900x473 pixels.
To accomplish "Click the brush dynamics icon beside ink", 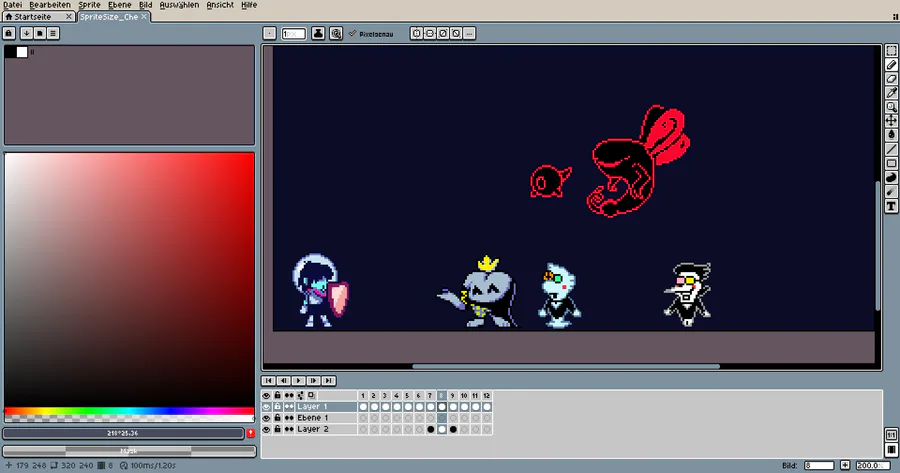I will point(336,33).
